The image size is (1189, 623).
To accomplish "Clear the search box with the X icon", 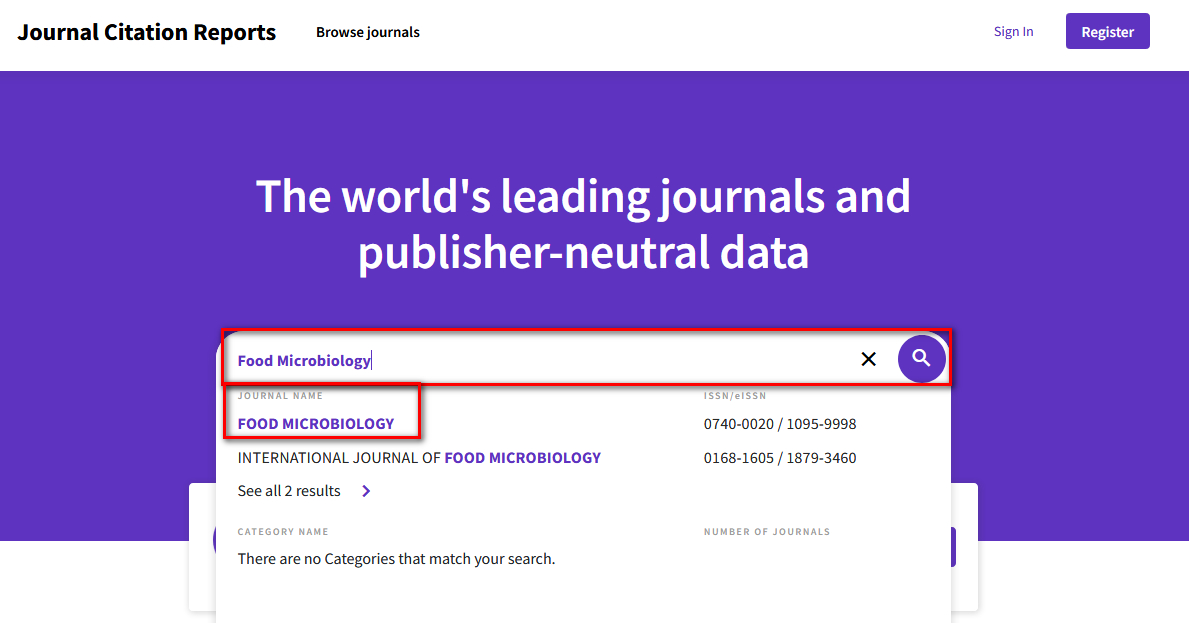I will (x=869, y=359).
